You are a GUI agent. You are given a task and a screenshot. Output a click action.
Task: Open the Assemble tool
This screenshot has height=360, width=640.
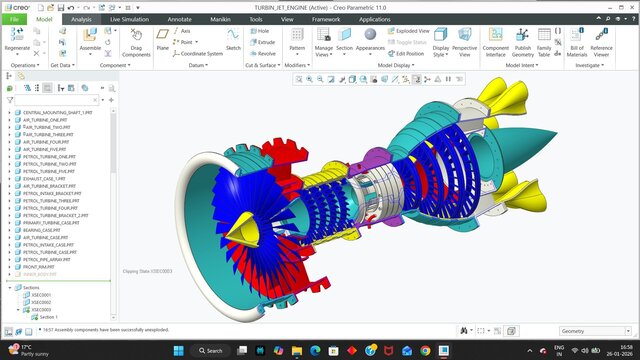90,41
